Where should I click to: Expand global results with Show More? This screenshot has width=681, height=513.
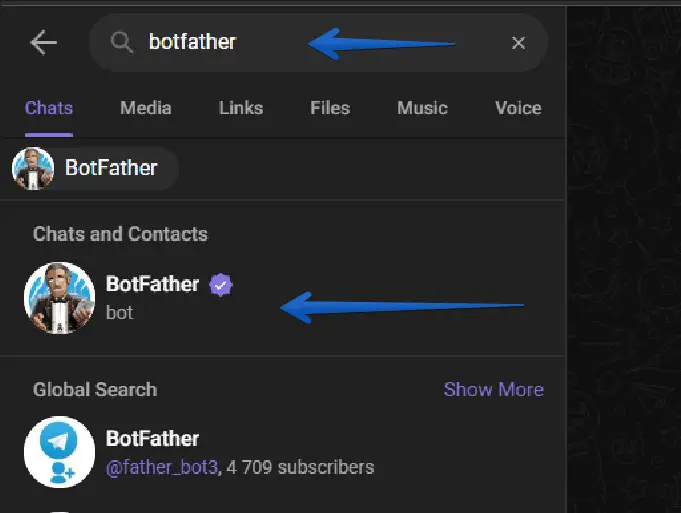tap(493, 389)
